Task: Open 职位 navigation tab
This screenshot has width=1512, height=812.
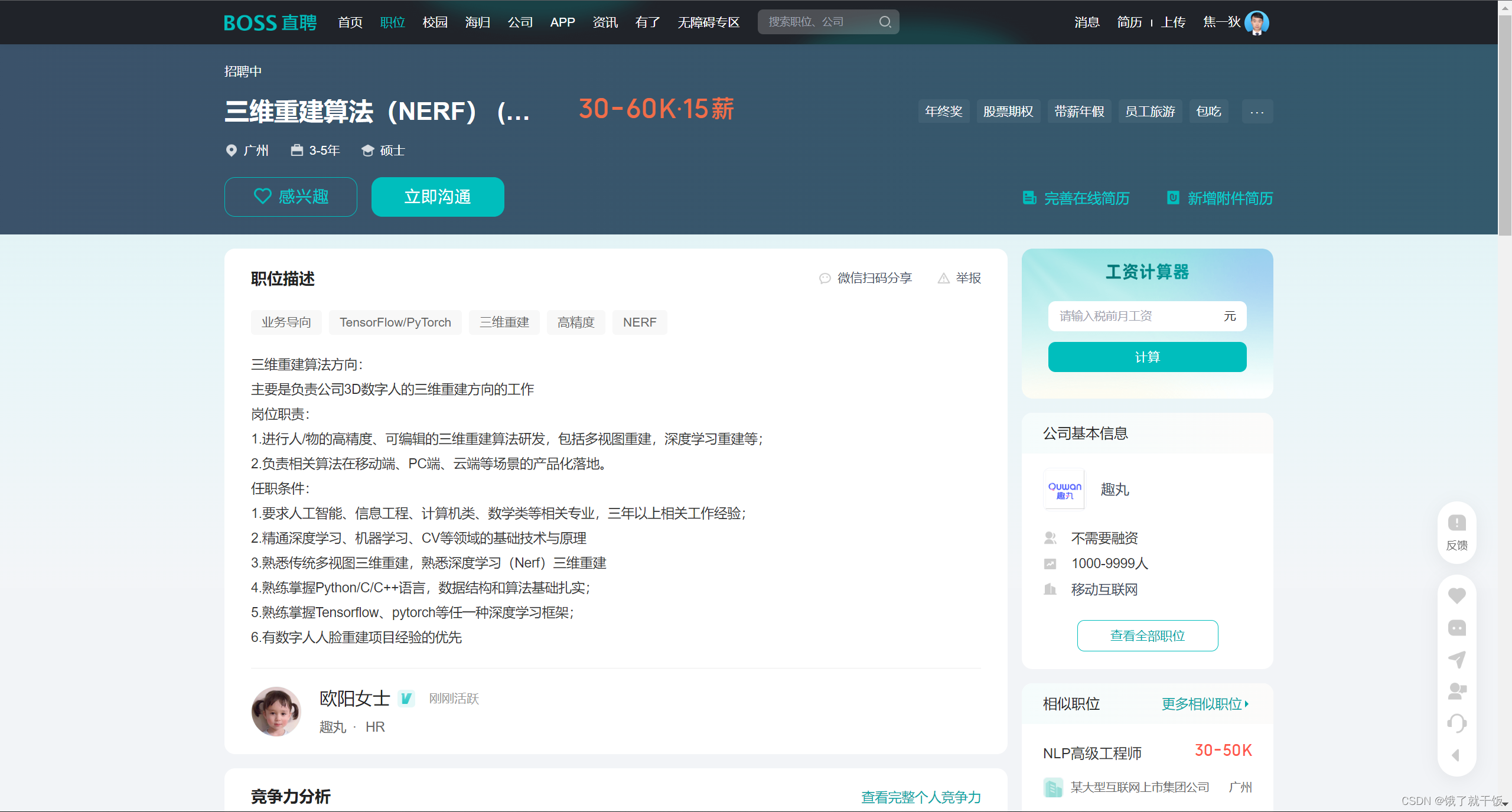Action: [x=393, y=22]
